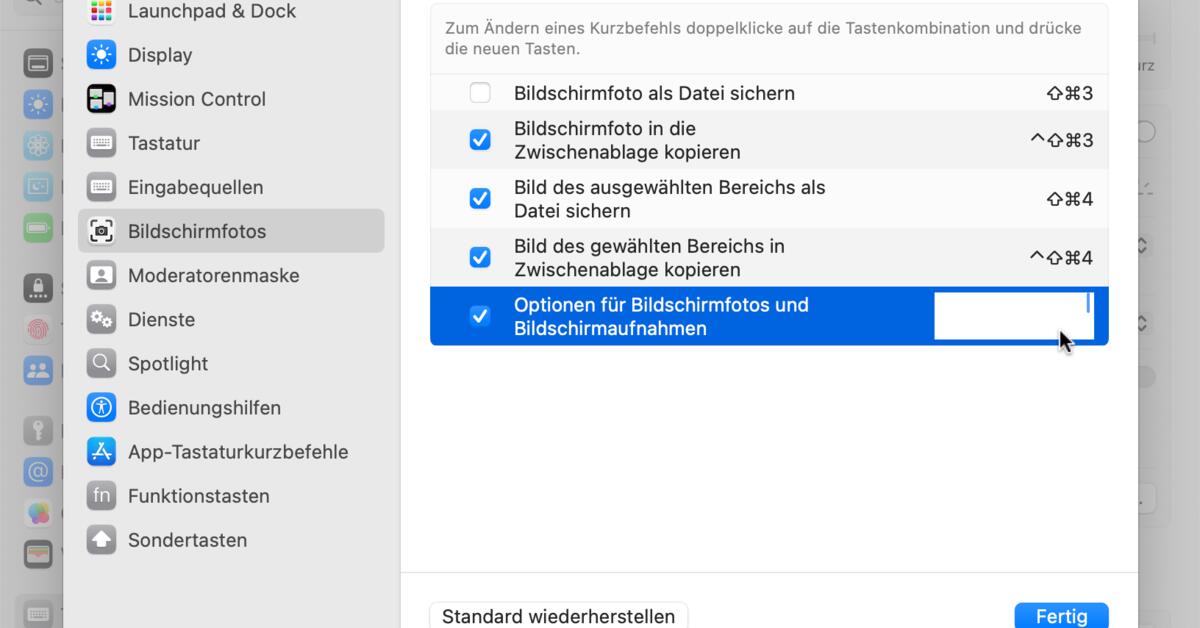Open the Funktionstasten settings via its fn icon
This screenshot has width=1200, height=628.
click(101, 495)
